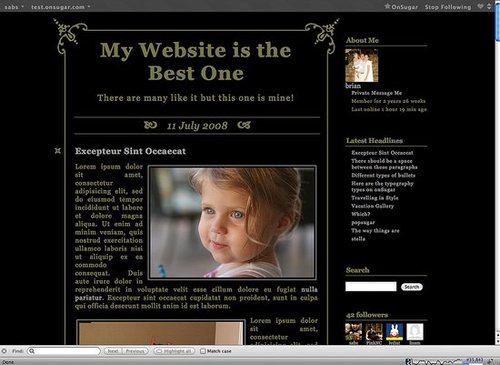Open the OnSugar menu item

click(x=404, y=7)
